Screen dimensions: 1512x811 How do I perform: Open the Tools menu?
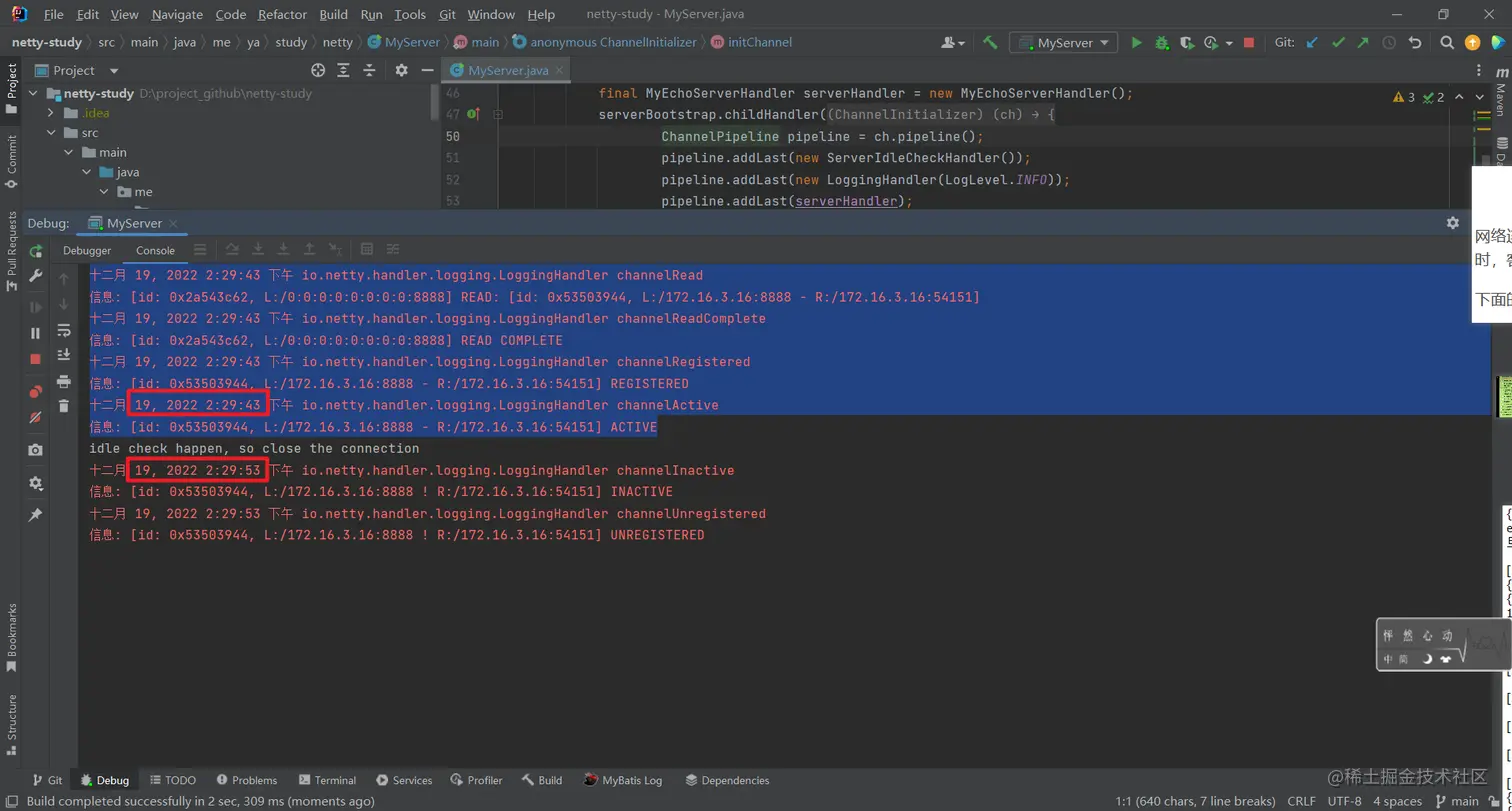pos(410,15)
